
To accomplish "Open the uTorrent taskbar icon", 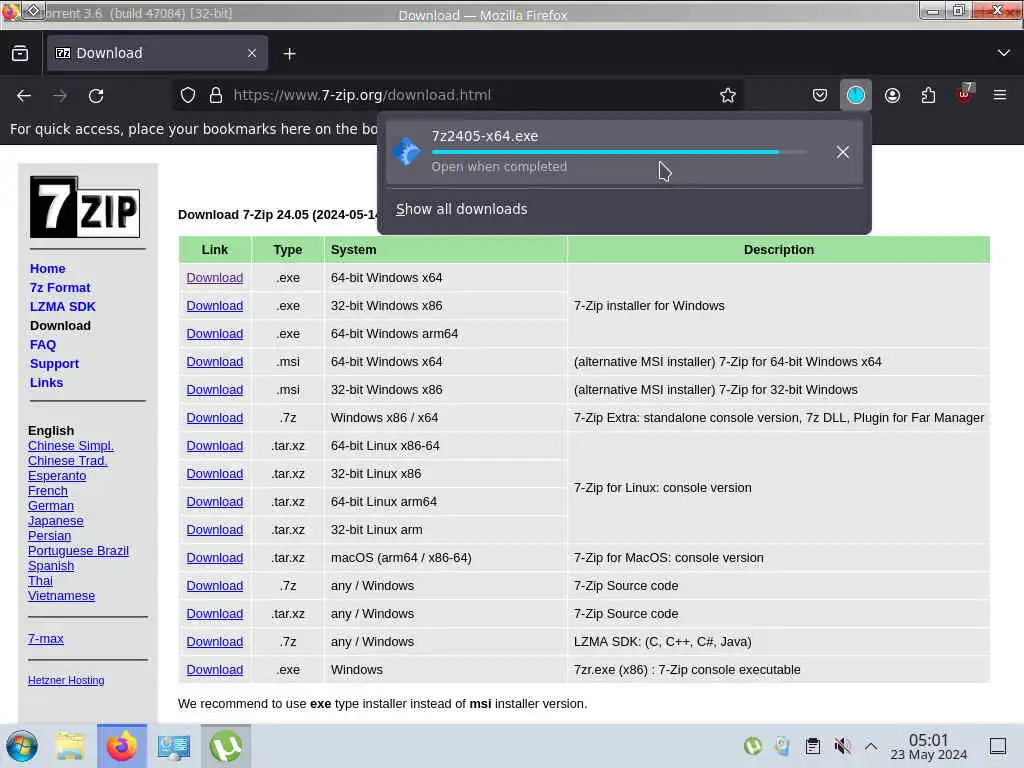I will click(x=226, y=746).
